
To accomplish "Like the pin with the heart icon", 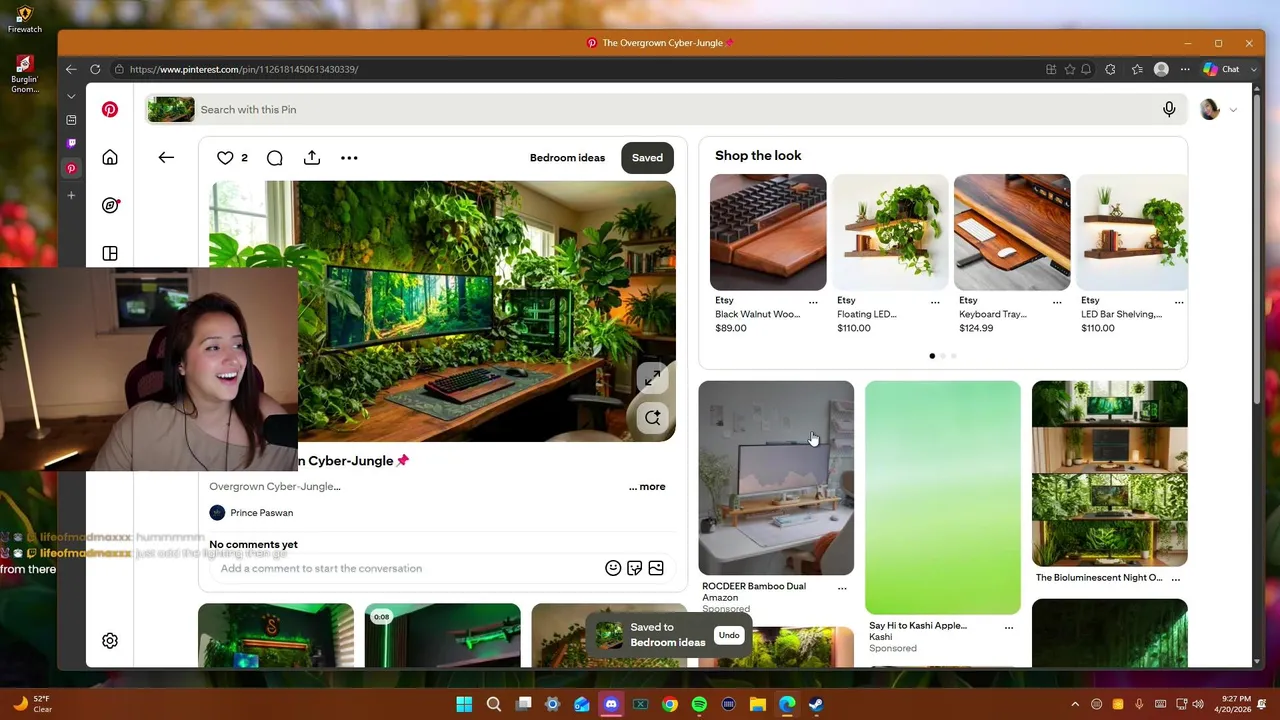I will tap(225, 158).
